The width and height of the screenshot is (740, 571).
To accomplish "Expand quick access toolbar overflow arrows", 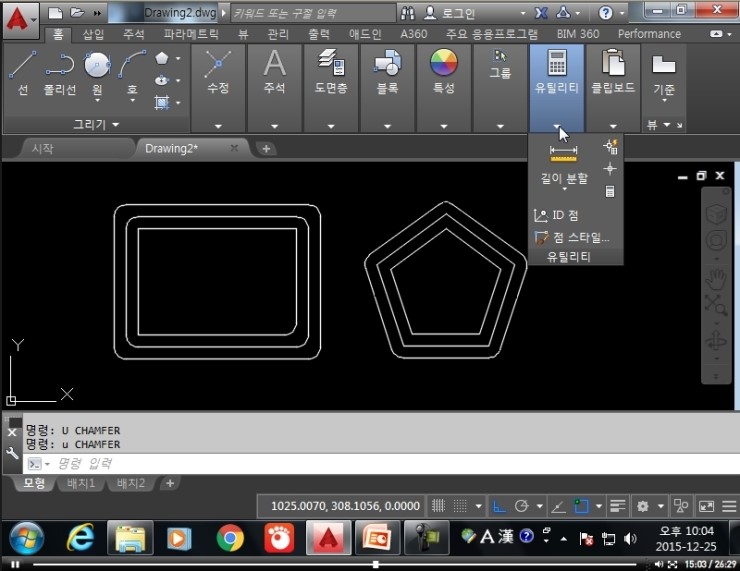I will 97,13.
